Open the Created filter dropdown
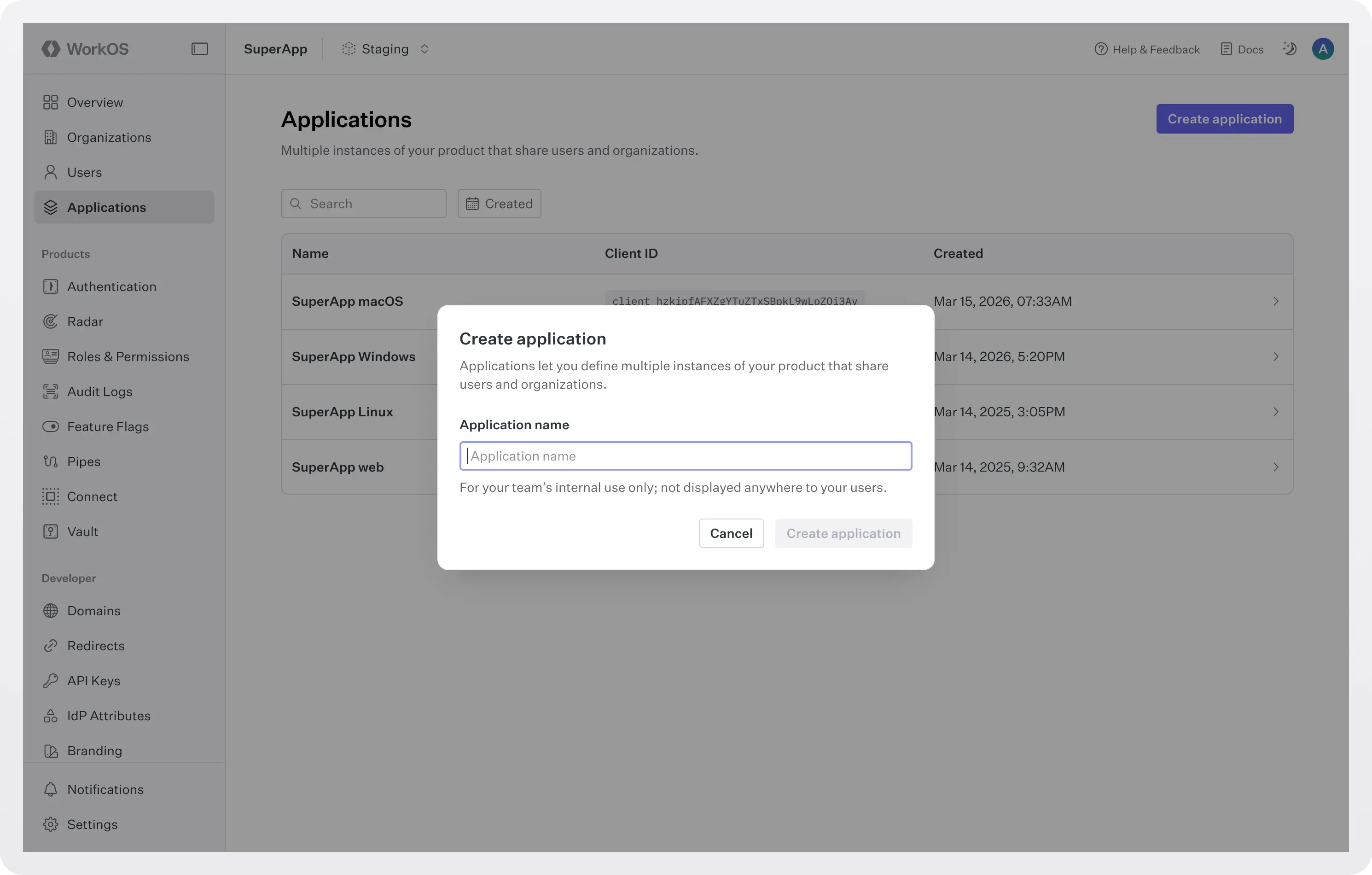Image resolution: width=1372 pixels, height=875 pixels. tap(499, 204)
